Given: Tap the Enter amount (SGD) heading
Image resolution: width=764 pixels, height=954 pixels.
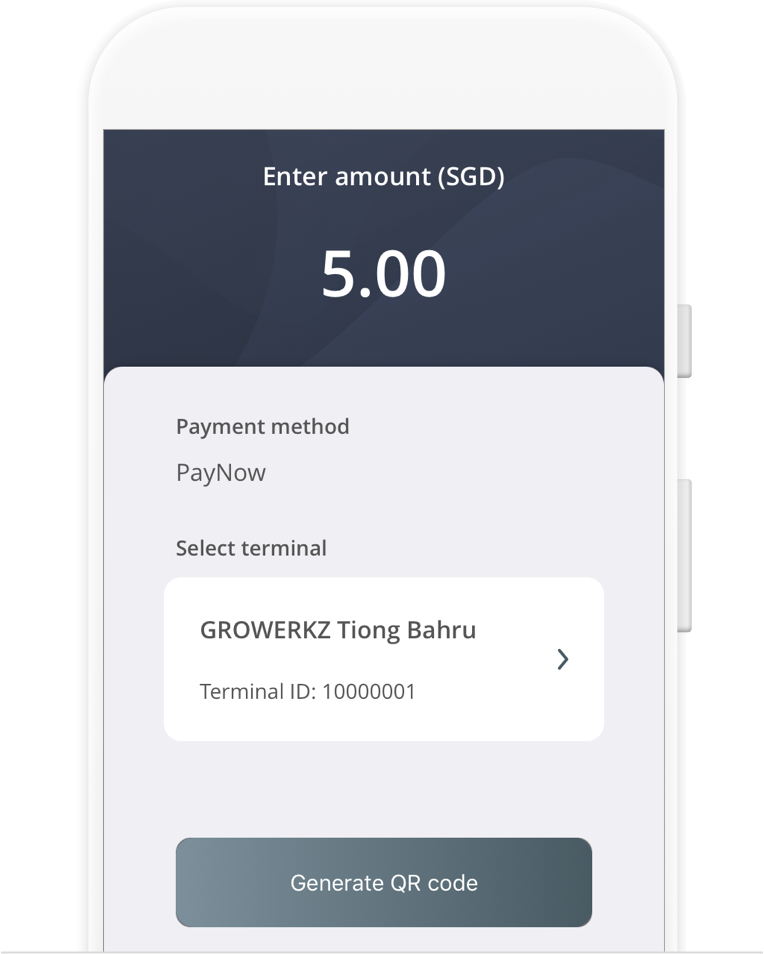Looking at the screenshot, I should (383, 177).
